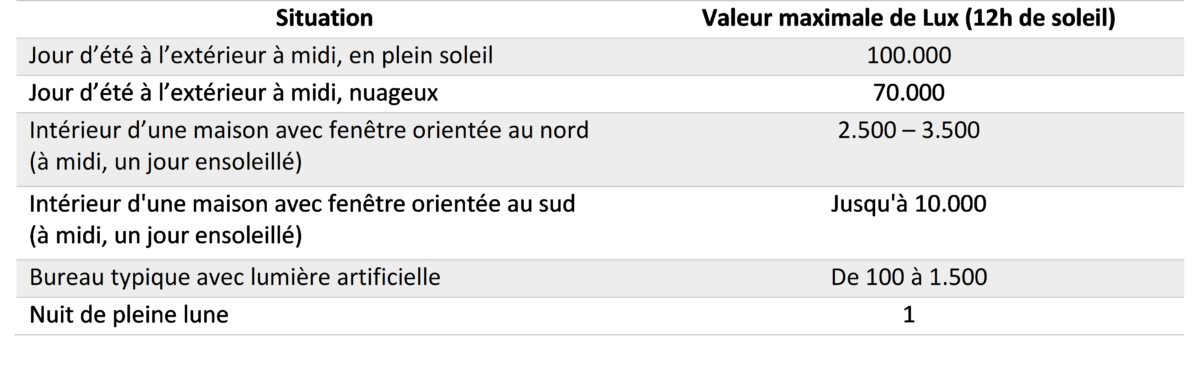Select the row "Jour d'été à midi, en plein soleil"

[x=600, y=56]
